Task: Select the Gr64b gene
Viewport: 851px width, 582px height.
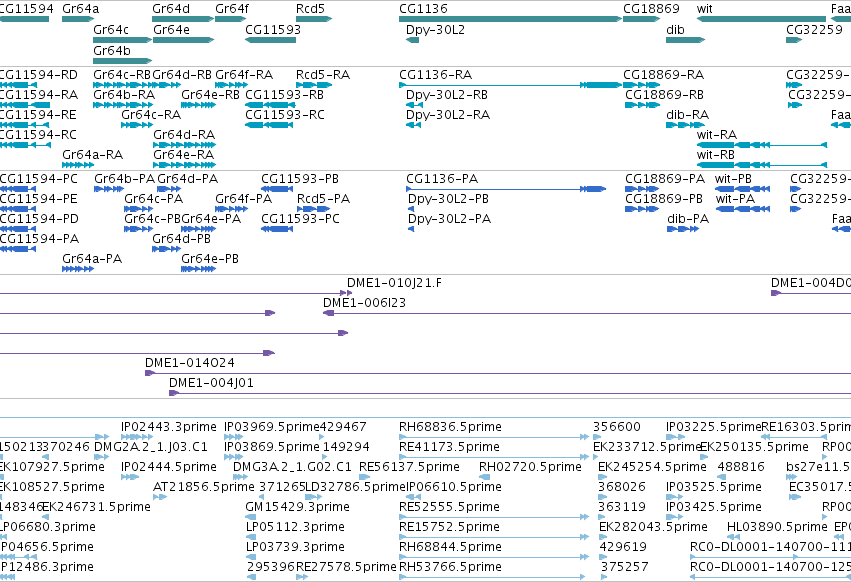Action: click(x=123, y=60)
